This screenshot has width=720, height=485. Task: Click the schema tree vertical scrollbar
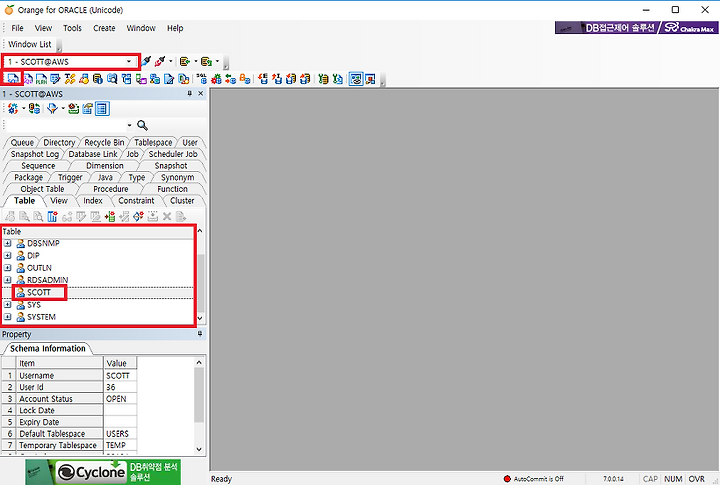coord(200,274)
